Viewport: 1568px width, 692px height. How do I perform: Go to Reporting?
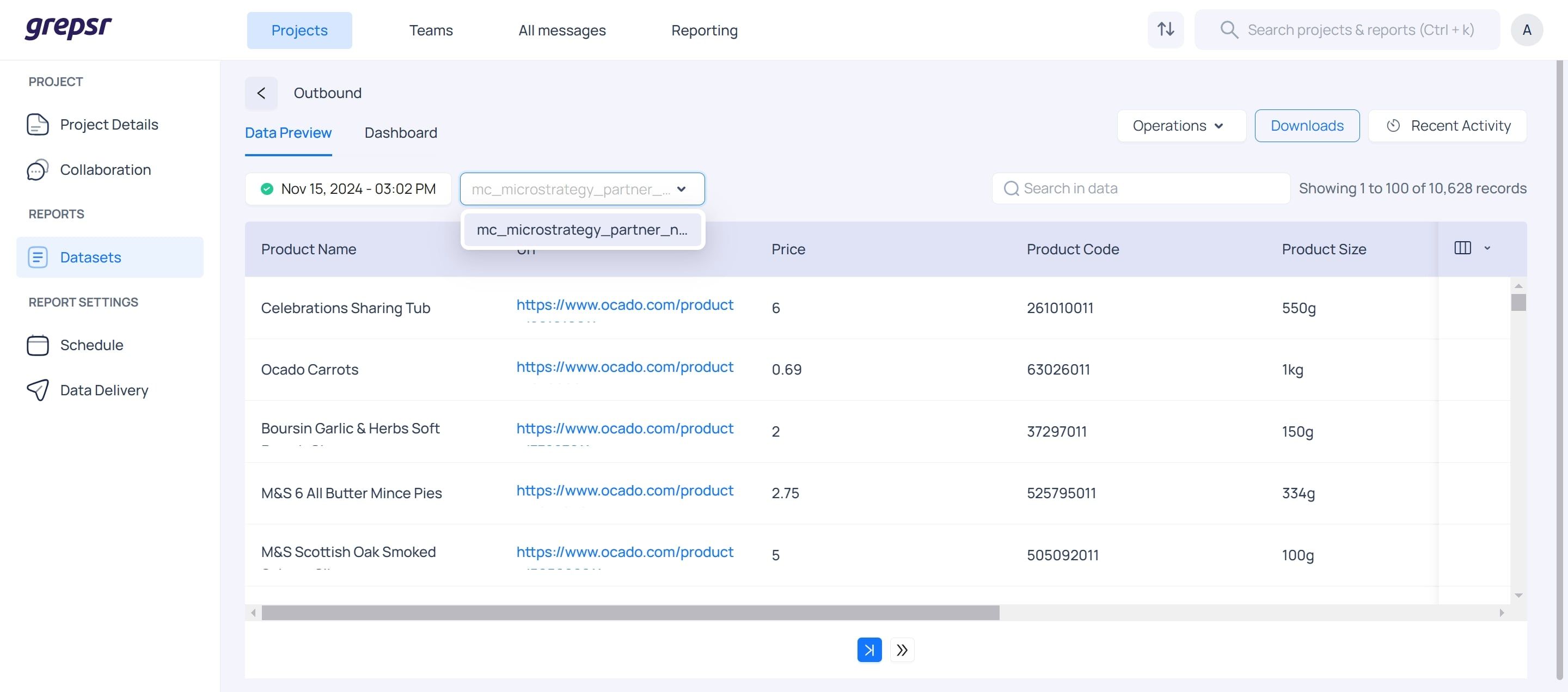tap(705, 30)
